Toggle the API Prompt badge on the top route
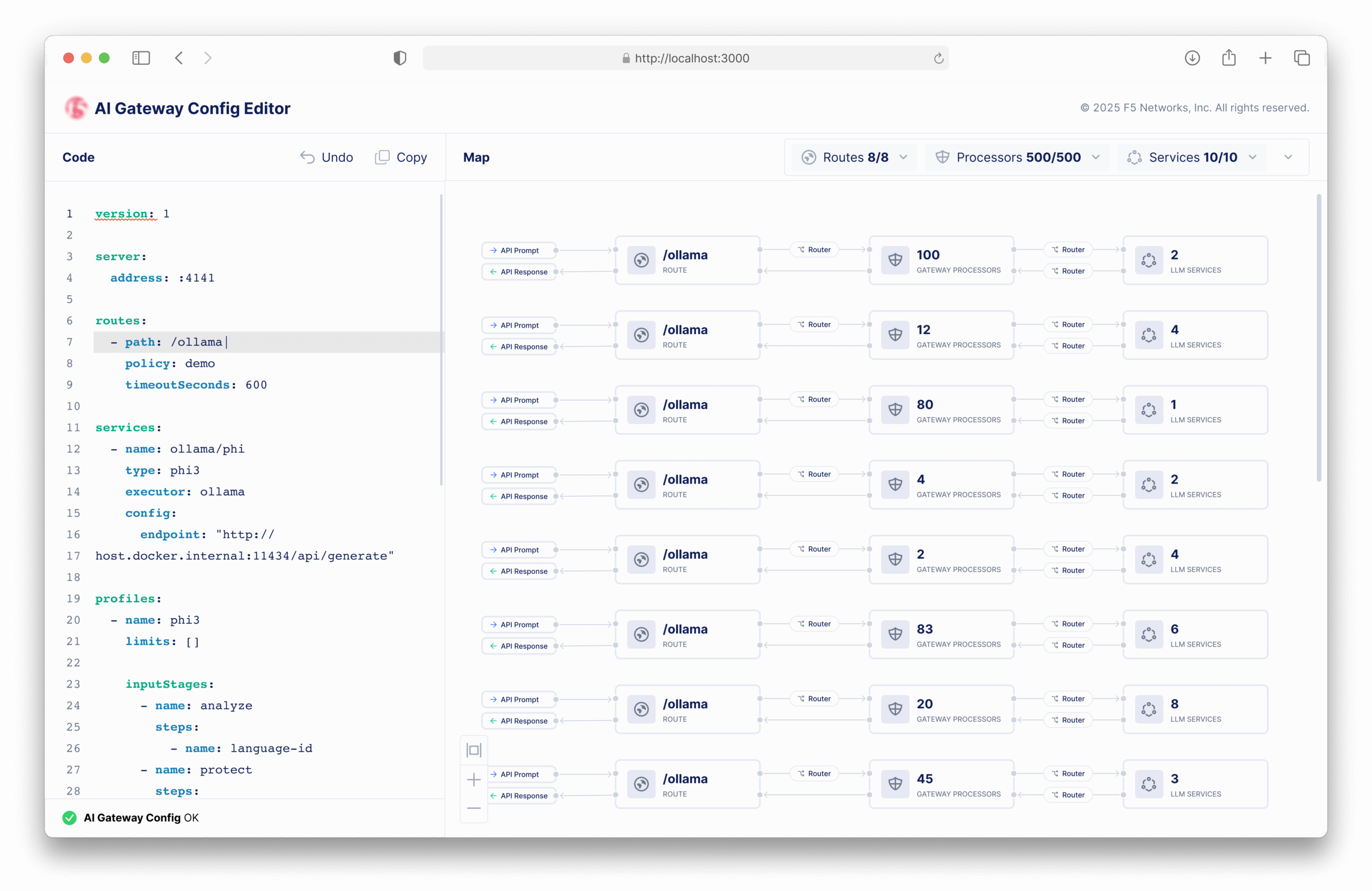The width and height of the screenshot is (1372, 891). 518,250
